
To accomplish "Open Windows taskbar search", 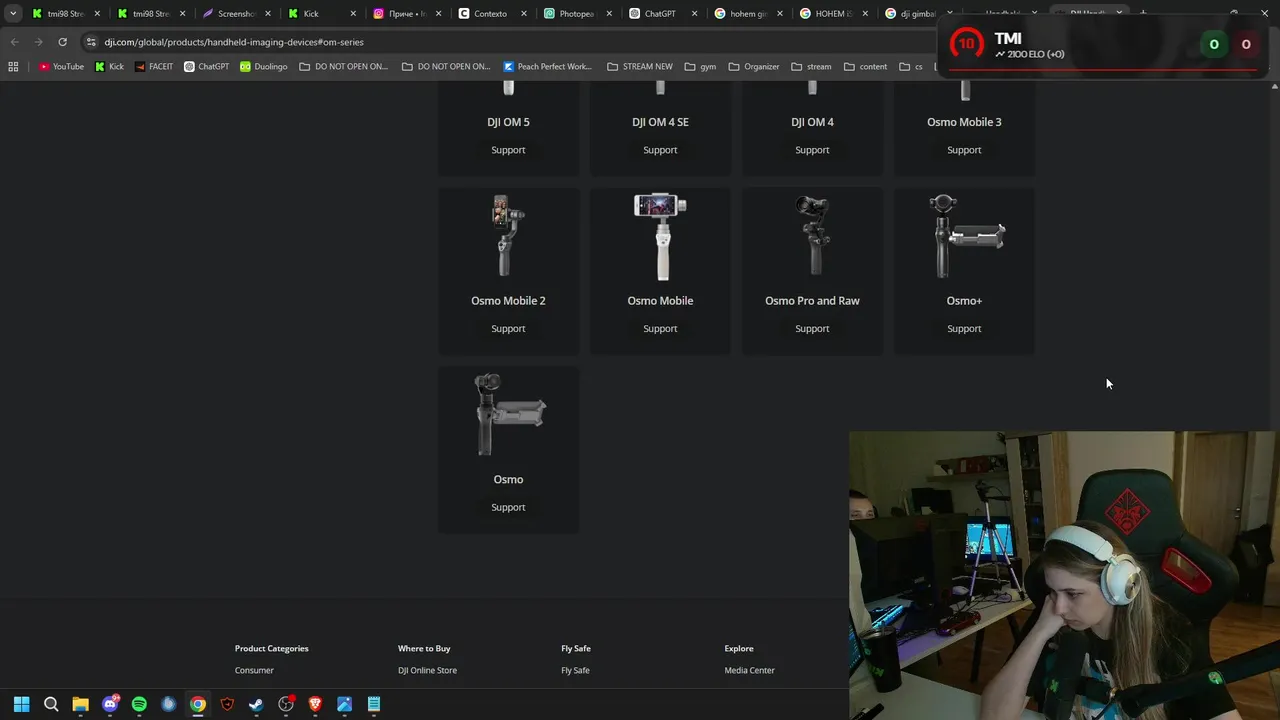I will pyautogui.click(x=51, y=704).
